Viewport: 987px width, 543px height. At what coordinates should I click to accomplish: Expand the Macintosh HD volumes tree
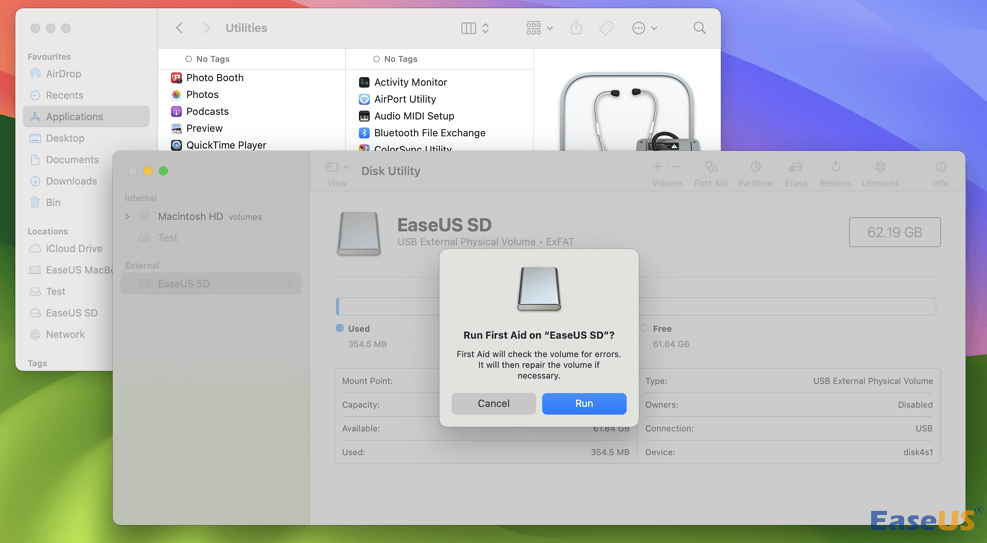[x=128, y=217]
